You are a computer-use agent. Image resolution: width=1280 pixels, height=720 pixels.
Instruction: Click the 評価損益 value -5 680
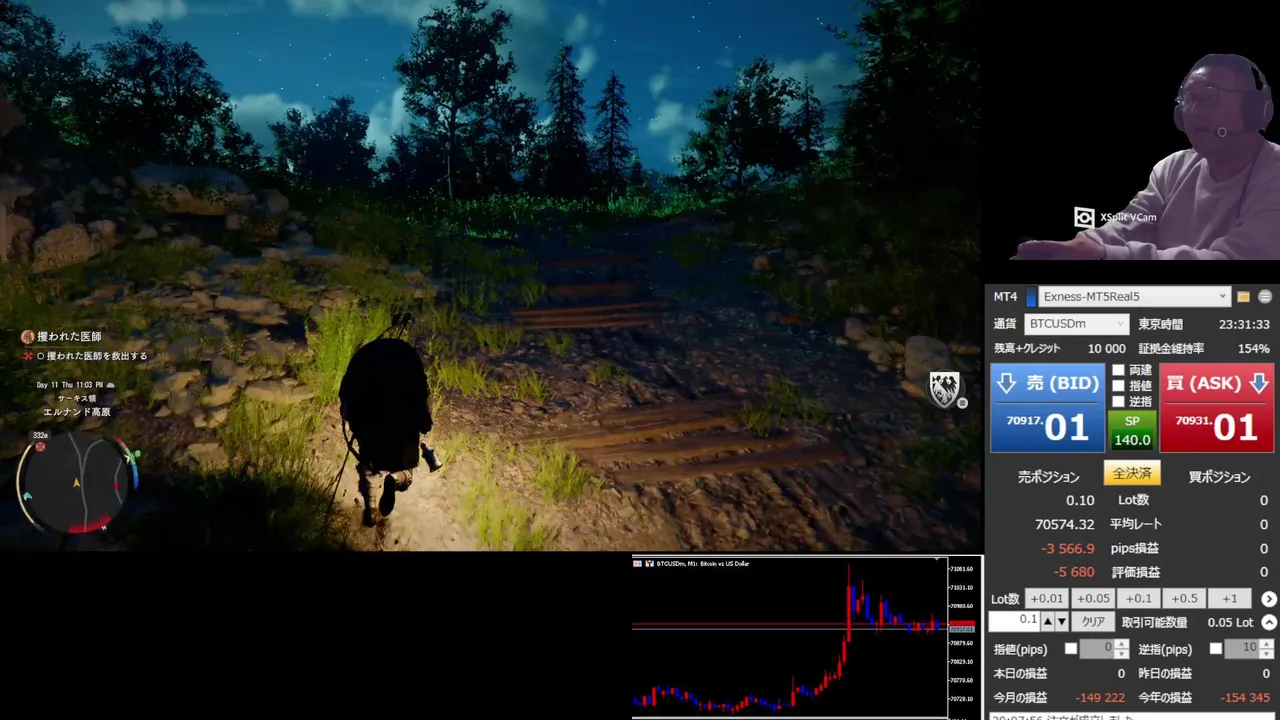pyautogui.click(x=1074, y=572)
